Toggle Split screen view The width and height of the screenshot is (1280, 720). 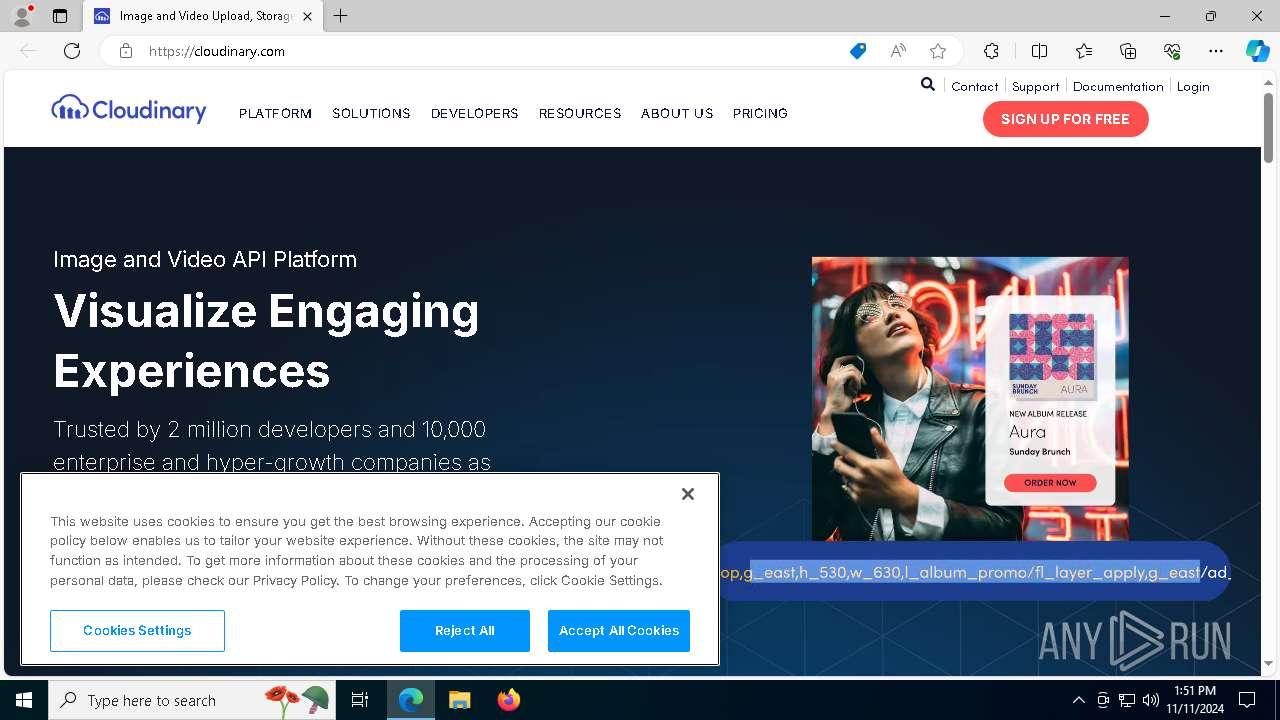click(x=1039, y=51)
